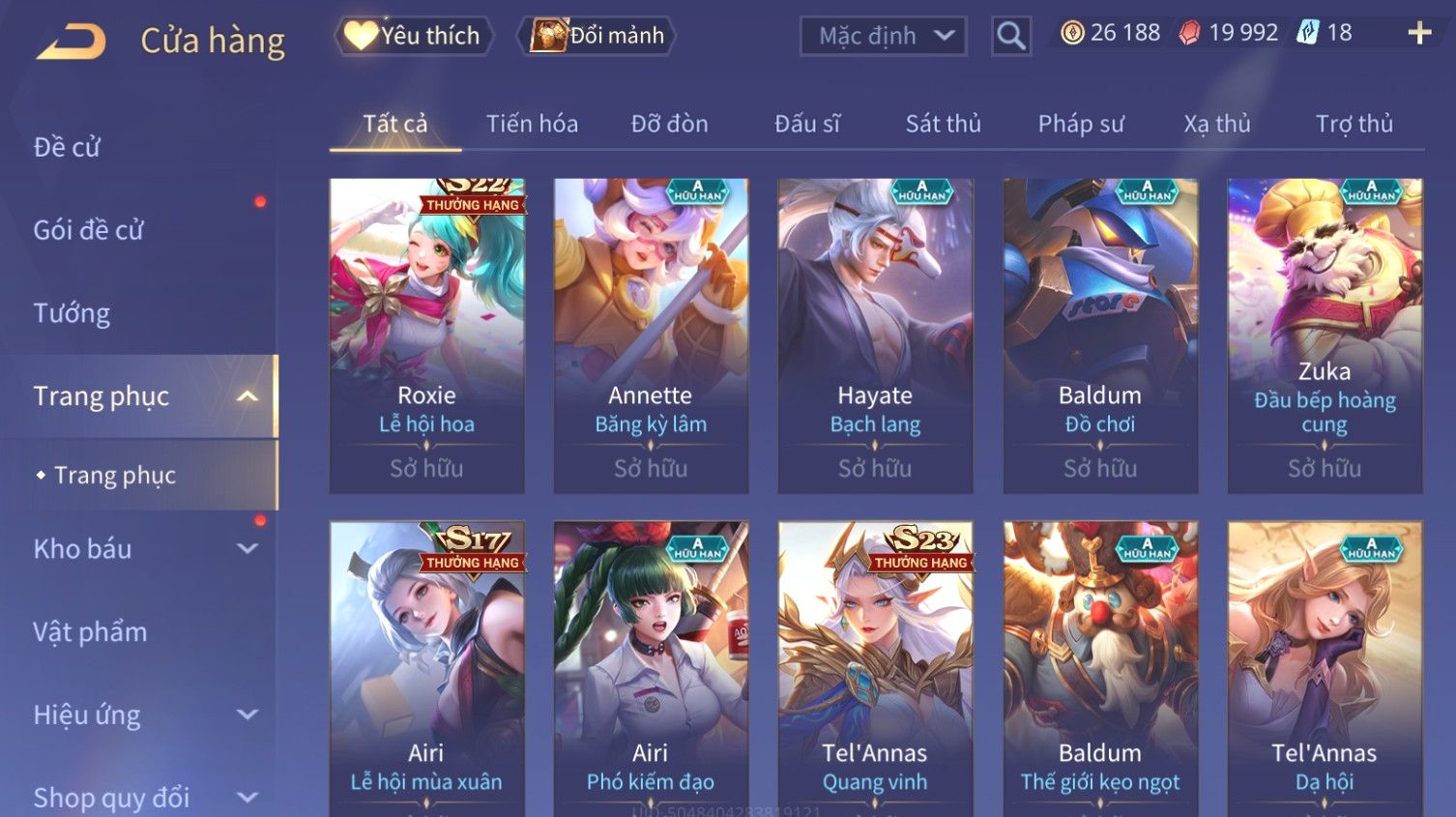Image resolution: width=1456 pixels, height=817 pixels.
Task: Expand the Hiệu ứng sidebar section
Action: coord(248,715)
